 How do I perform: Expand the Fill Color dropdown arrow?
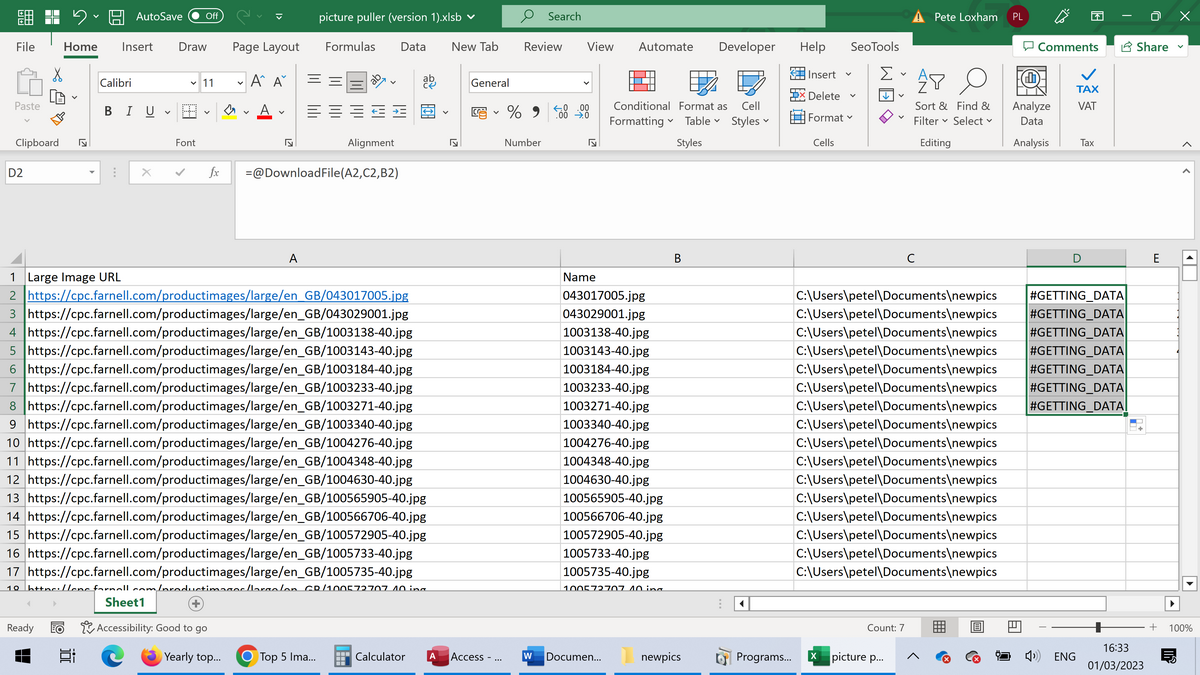pyautogui.click(x=244, y=111)
